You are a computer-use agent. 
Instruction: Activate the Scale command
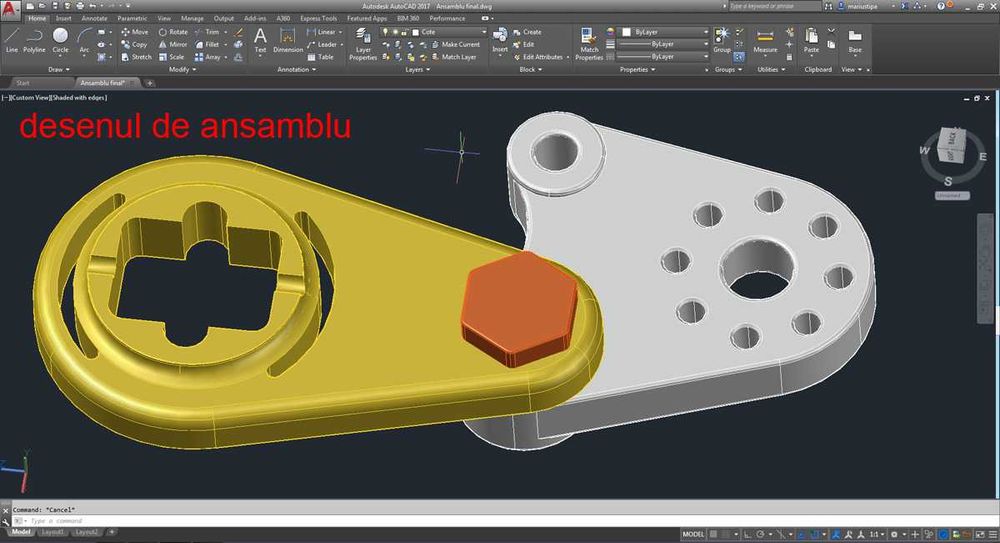171,57
